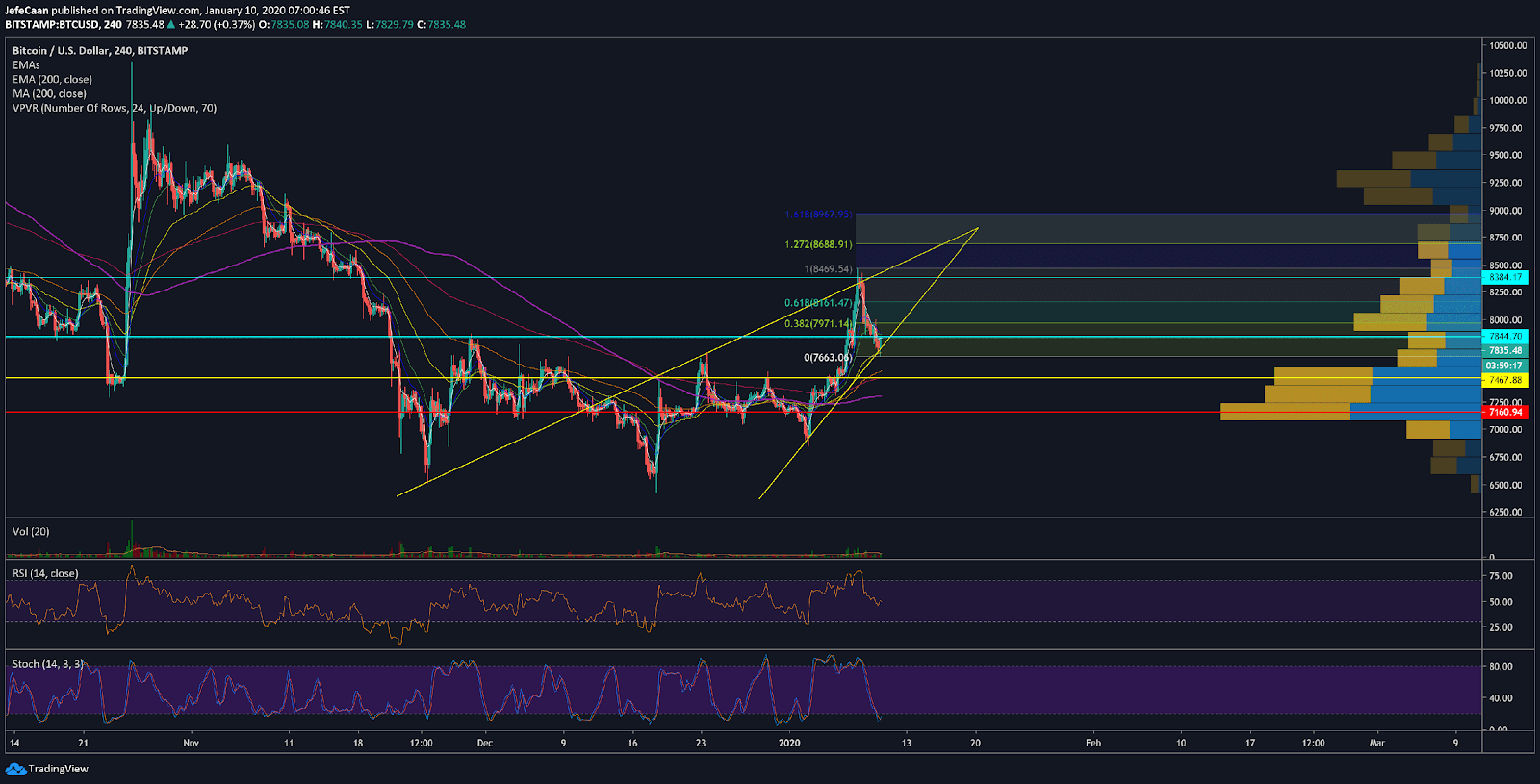Screen dimensions: 1540x784
Task: Click the red 7160.94 price tag
Action: [x=1505, y=412]
